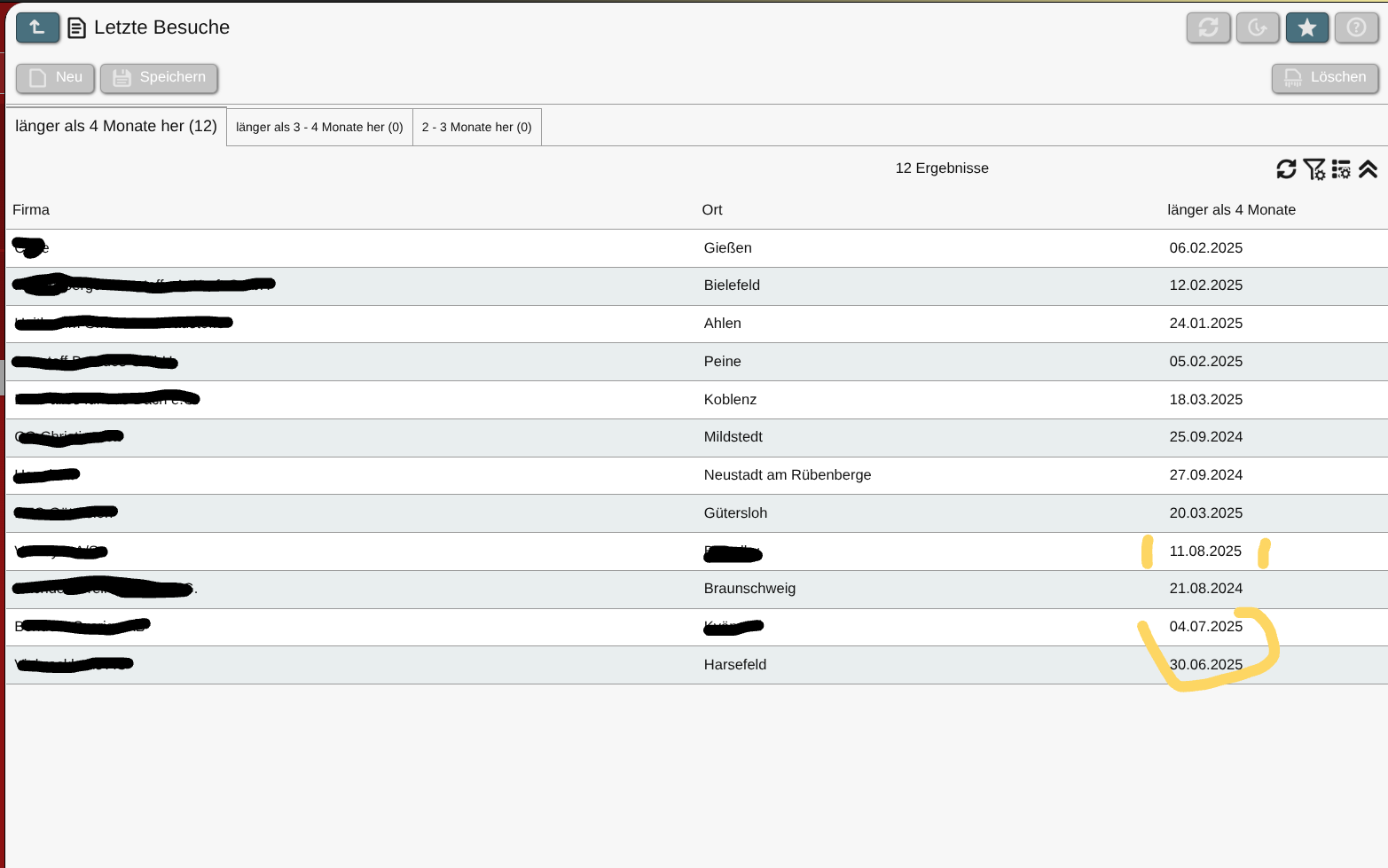Screen dimensions: 1388x868
Task: Click the back/up arrow button
Action: click(37, 27)
